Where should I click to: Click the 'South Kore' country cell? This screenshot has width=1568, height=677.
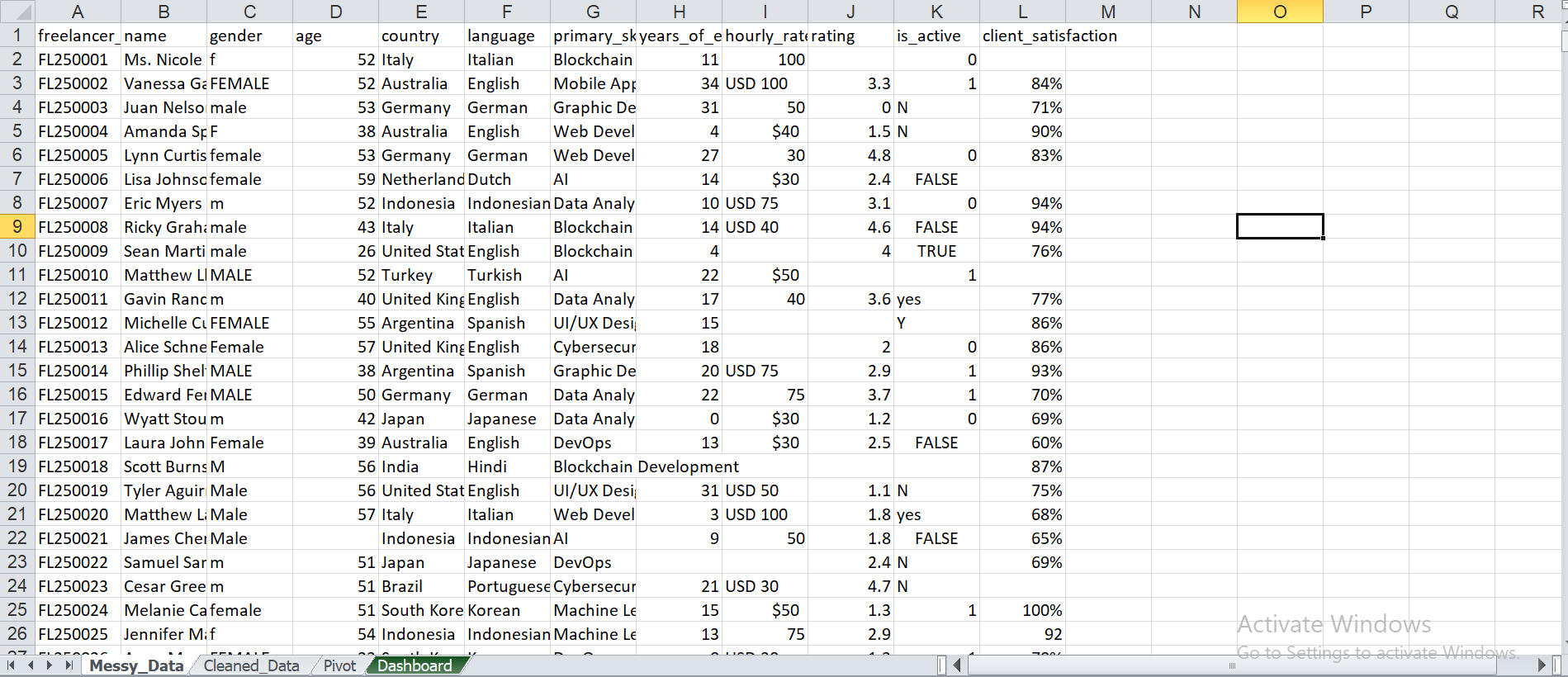(x=421, y=610)
